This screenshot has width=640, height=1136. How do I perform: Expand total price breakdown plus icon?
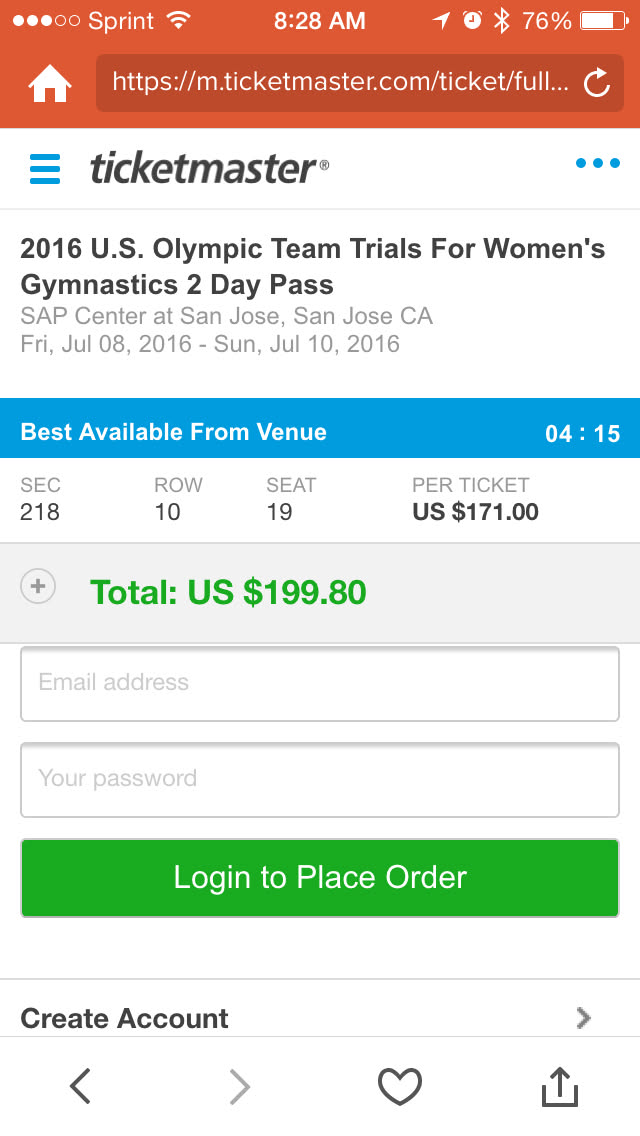[38, 587]
